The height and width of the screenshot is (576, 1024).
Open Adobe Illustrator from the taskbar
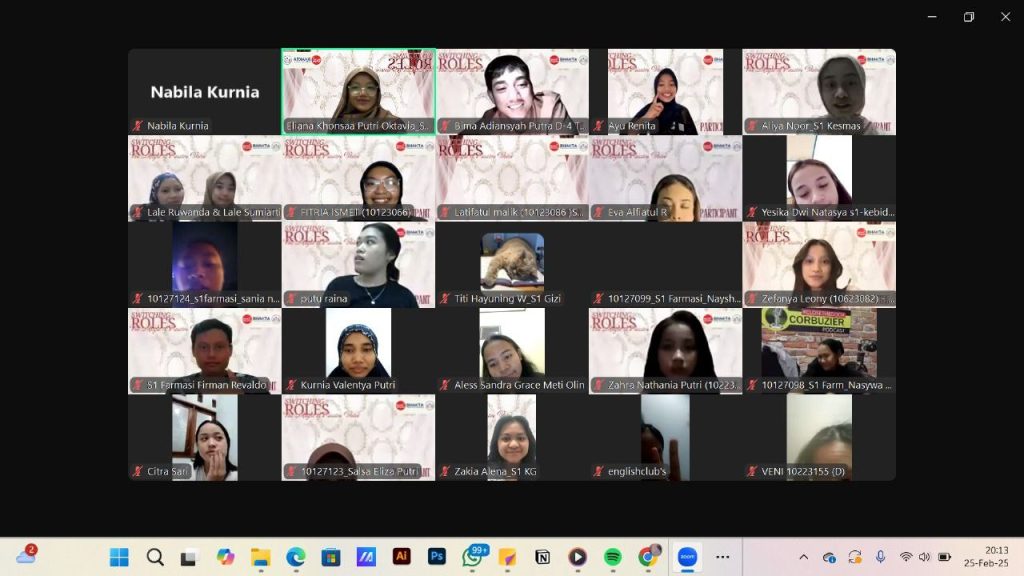[402, 557]
